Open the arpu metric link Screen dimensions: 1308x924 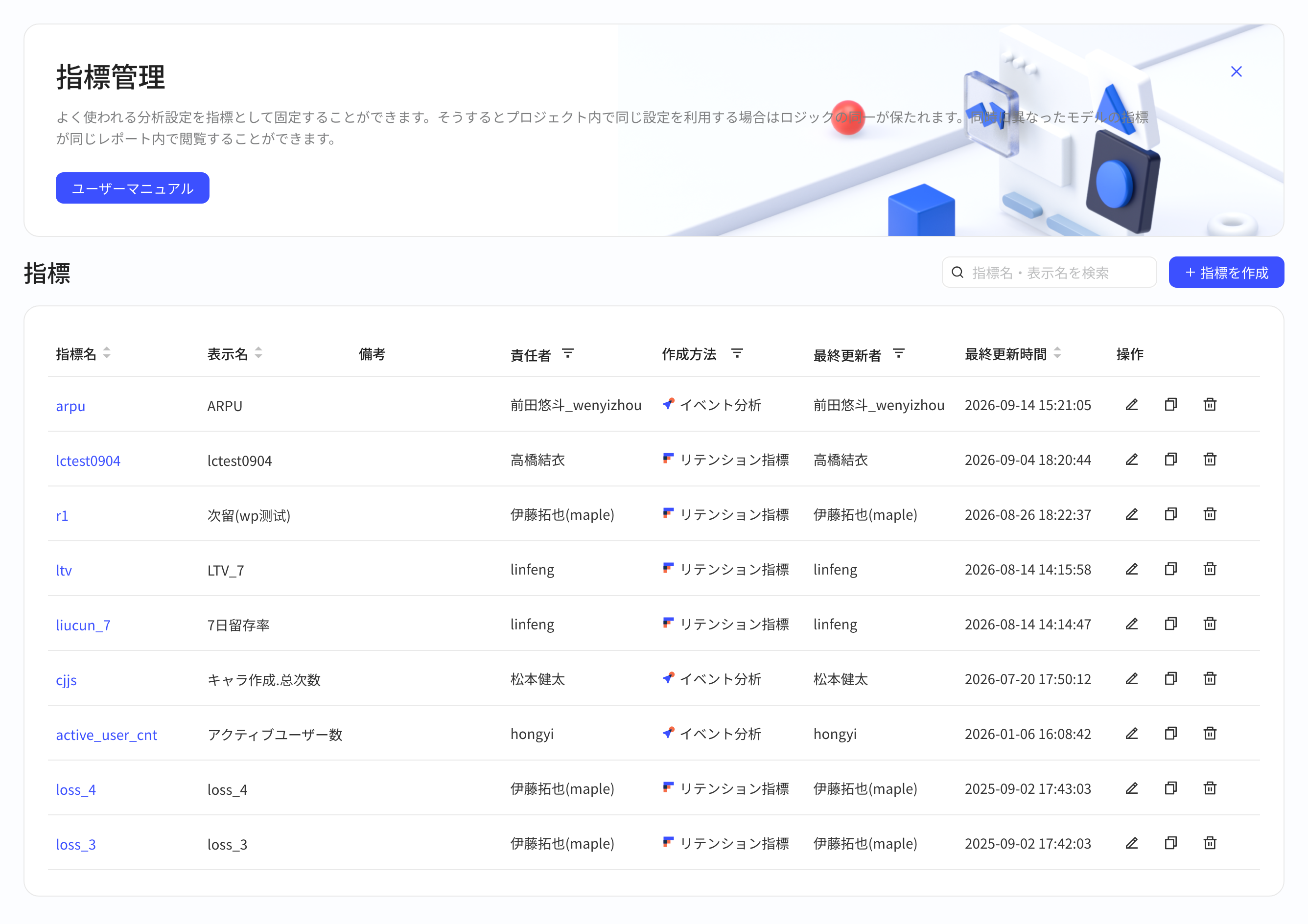(x=70, y=406)
